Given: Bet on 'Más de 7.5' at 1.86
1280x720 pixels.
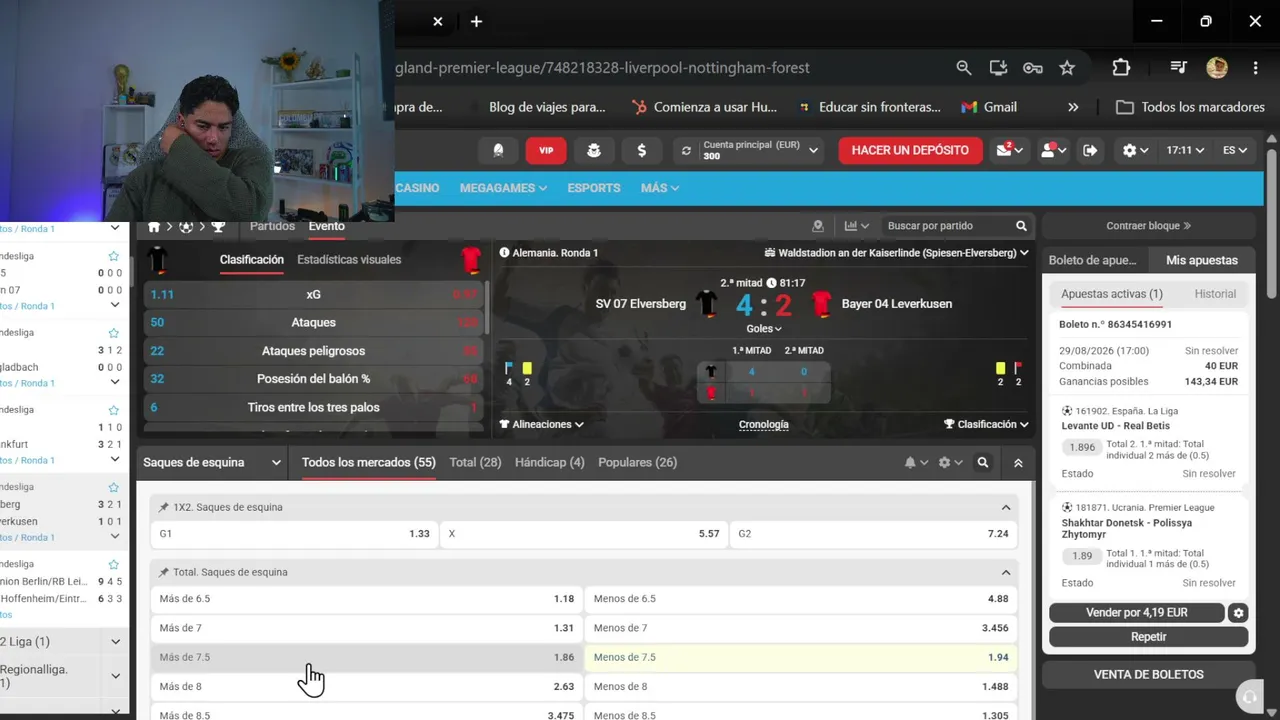Looking at the screenshot, I should [366, 657].
